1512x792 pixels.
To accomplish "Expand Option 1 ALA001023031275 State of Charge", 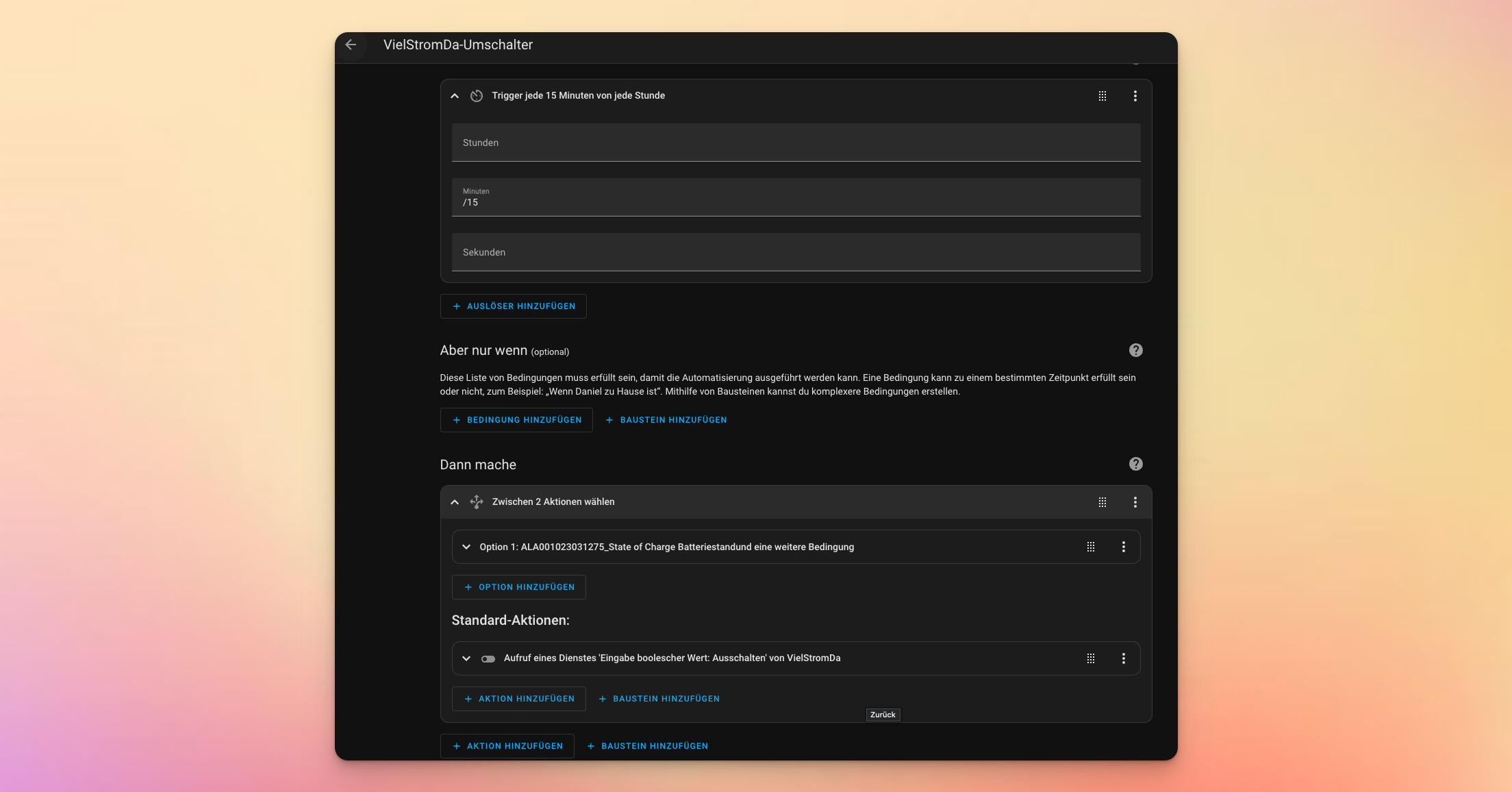I will point(466,547).
